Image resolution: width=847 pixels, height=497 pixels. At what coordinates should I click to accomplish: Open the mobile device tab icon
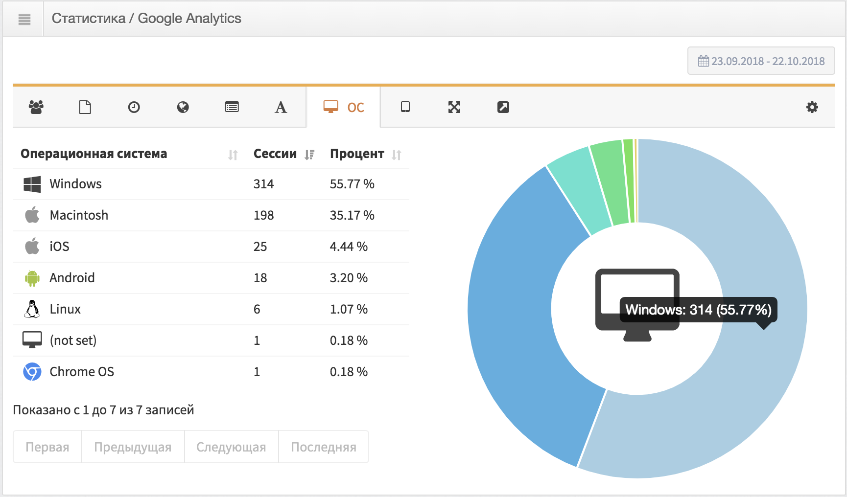[405, 107]
